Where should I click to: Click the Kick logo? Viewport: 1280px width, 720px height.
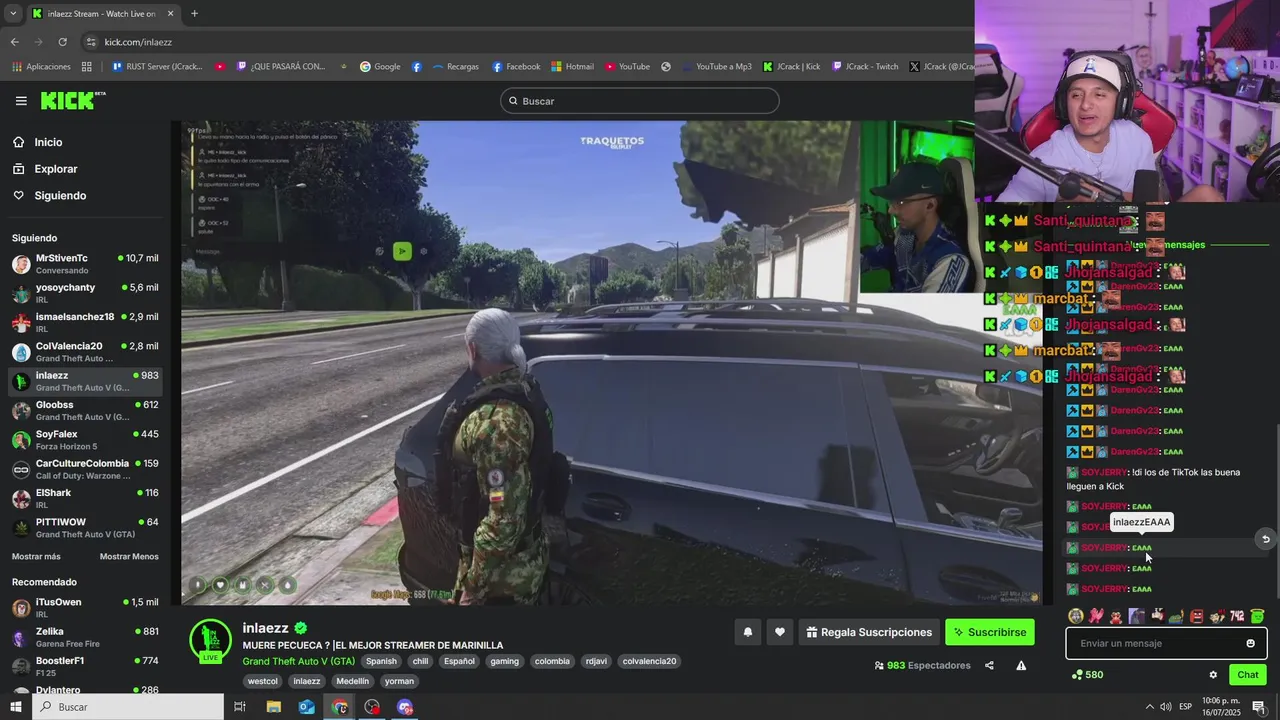point(73,100)
